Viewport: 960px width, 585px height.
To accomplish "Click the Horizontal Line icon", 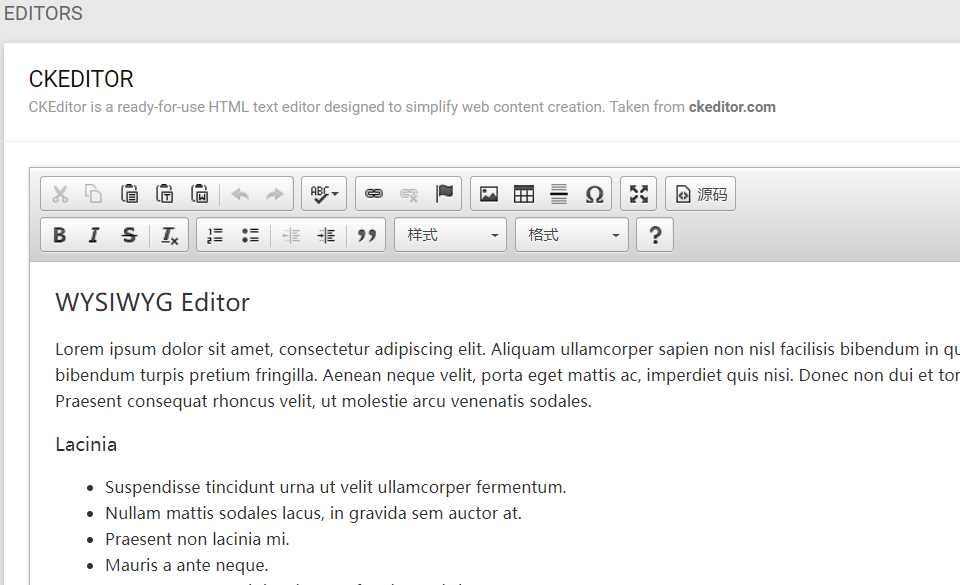I will (x=559, y=194).
